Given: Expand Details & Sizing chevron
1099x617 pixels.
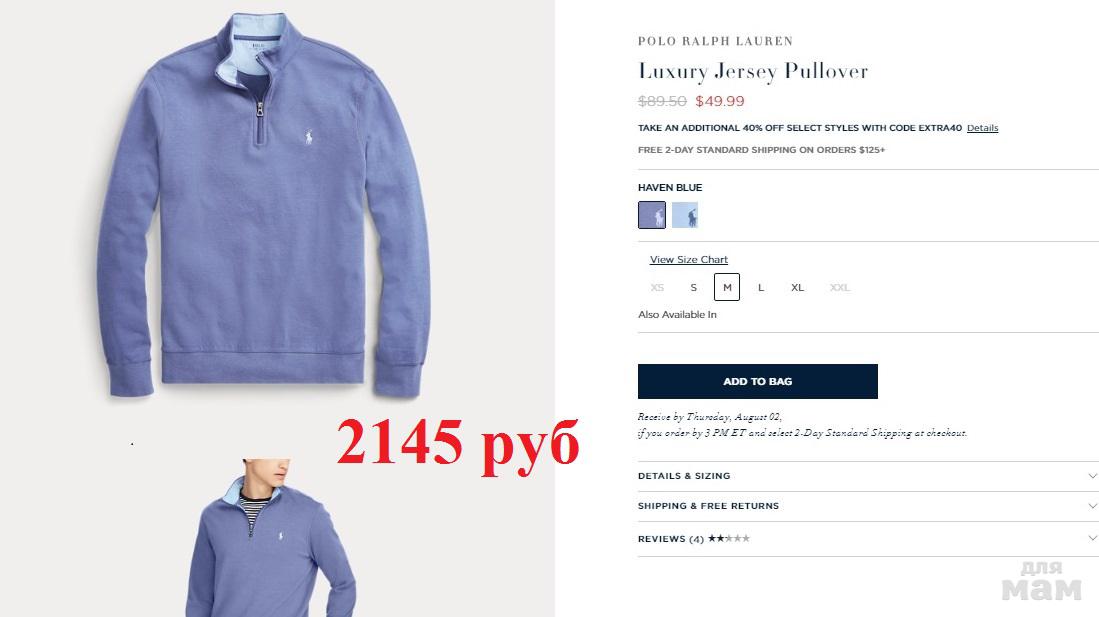Looking at the screenshot, I should click(x=1092, y=476).
